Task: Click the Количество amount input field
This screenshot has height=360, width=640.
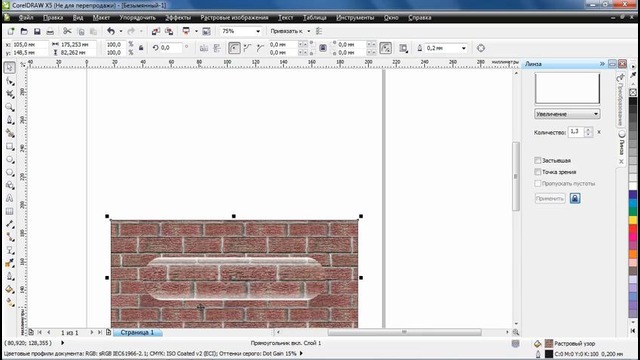Action: click(576, 132)
